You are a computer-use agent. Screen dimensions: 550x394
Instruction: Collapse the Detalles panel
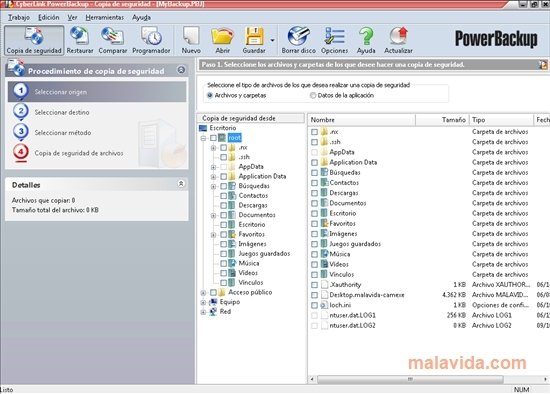click(181, 184)
